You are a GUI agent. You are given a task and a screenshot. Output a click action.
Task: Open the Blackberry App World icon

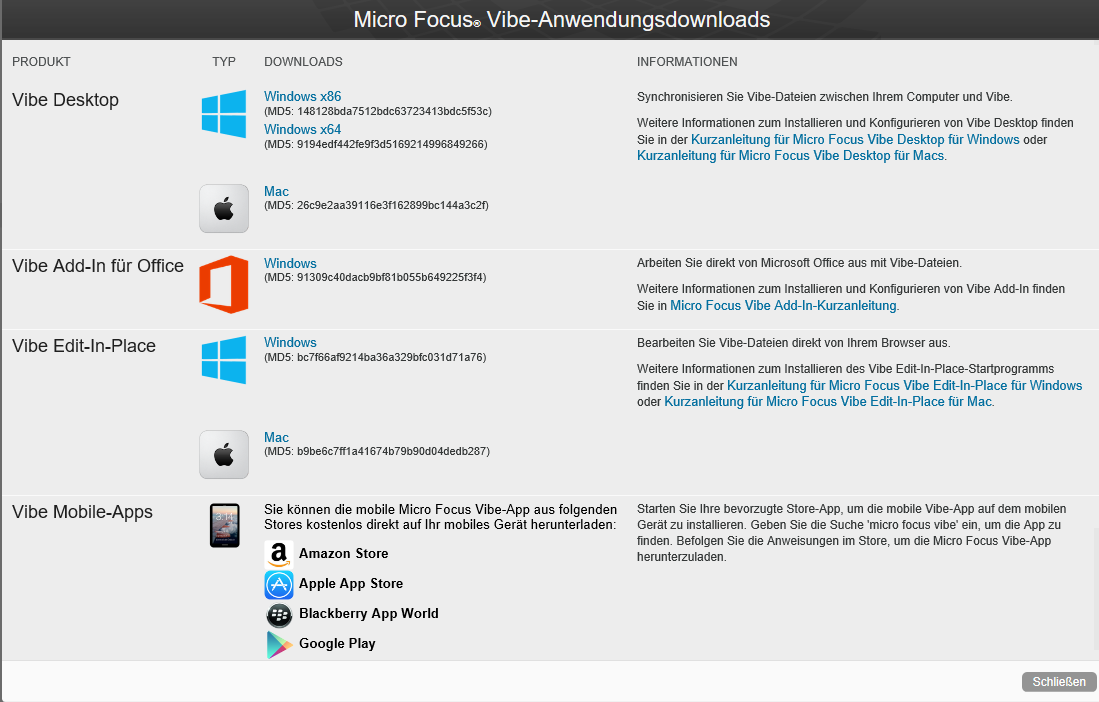coord(279,614)
